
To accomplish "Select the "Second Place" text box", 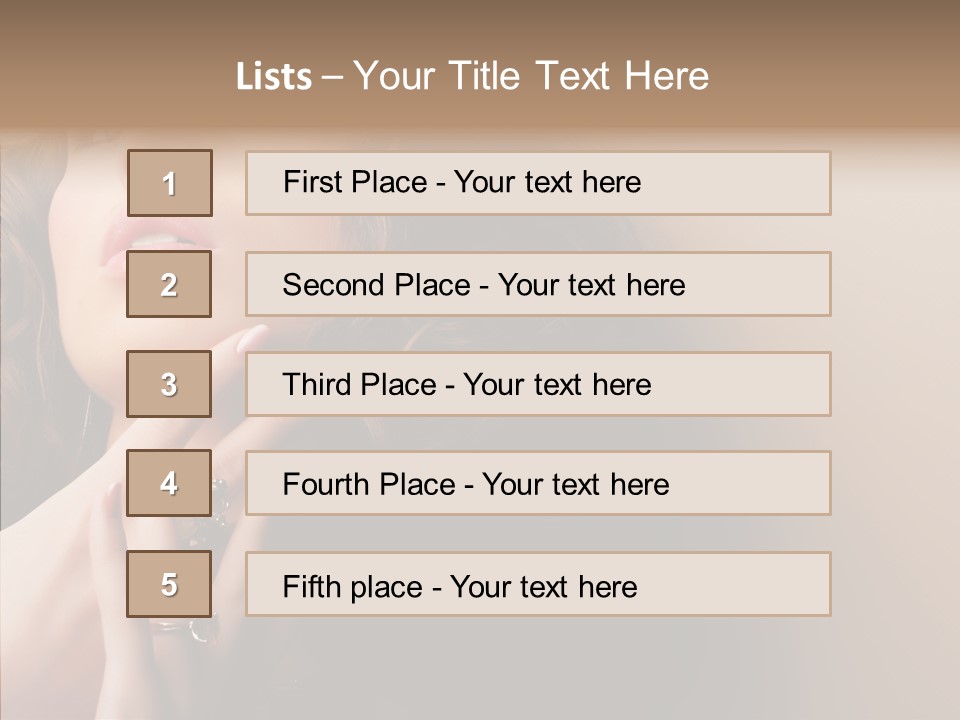I will point(538,284).
